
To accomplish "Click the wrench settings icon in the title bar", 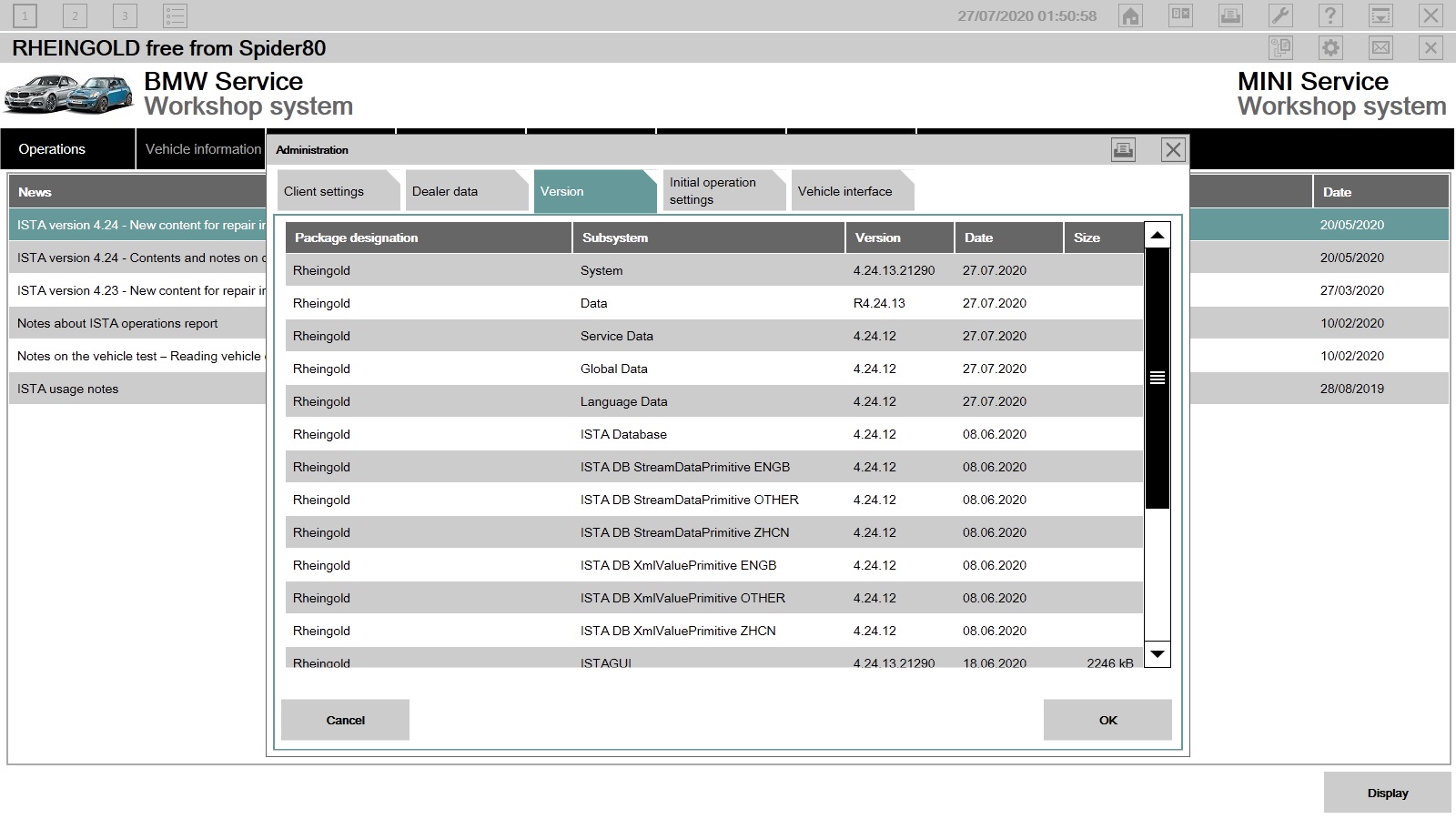I will point(1279,15).
